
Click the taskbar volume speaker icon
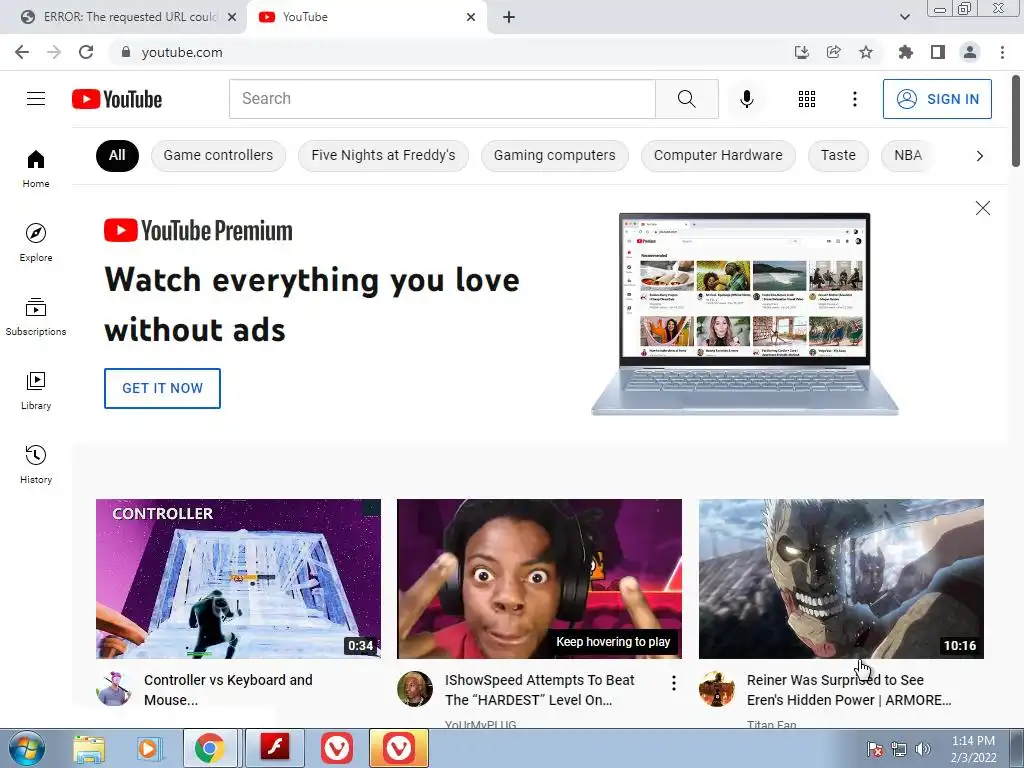pyautogui.click(x=922, y=749)
